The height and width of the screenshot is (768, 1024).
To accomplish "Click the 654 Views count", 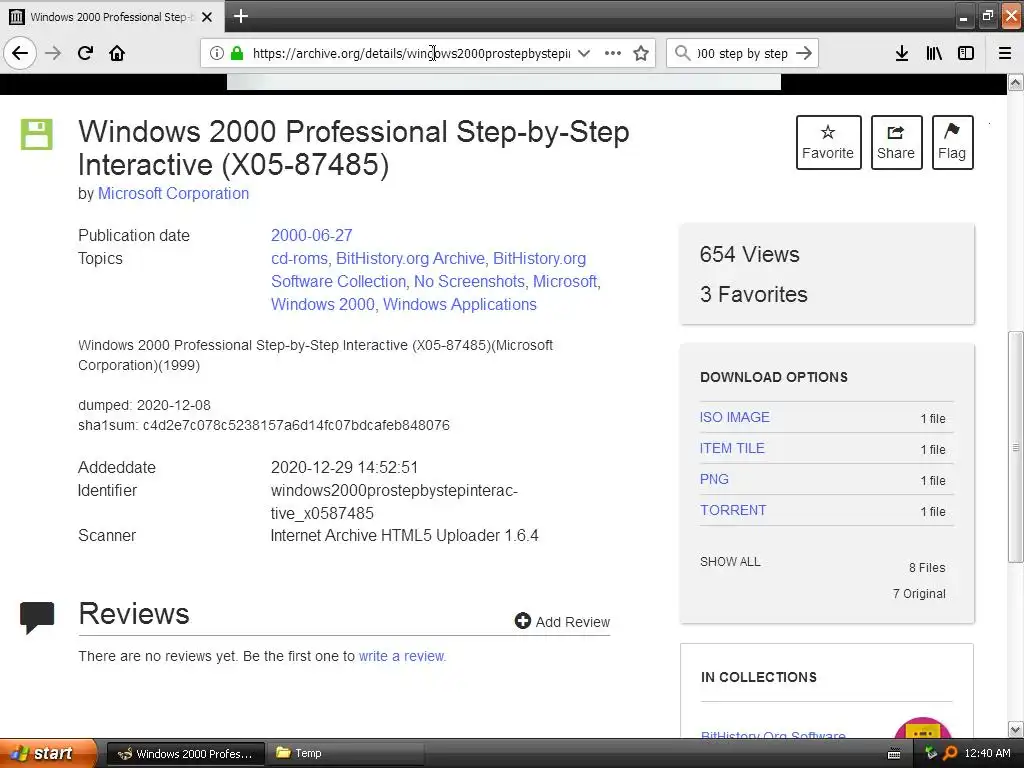I will click(749, 254).
